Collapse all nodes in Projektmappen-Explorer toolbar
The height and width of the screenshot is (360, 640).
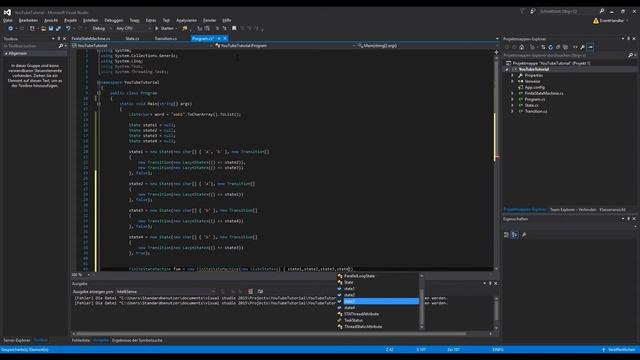point(558,47)
